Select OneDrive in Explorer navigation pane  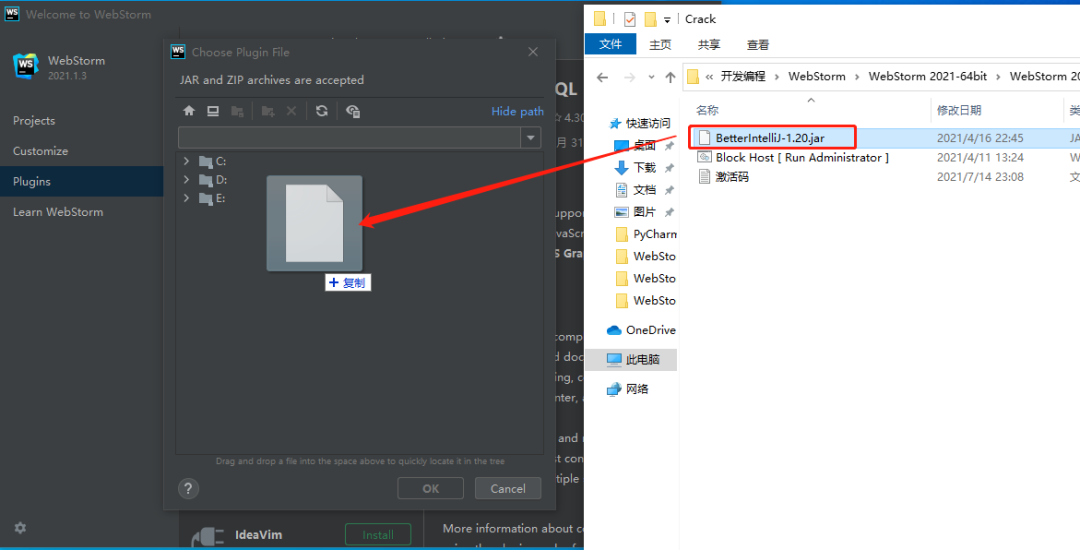coord(642,330)
